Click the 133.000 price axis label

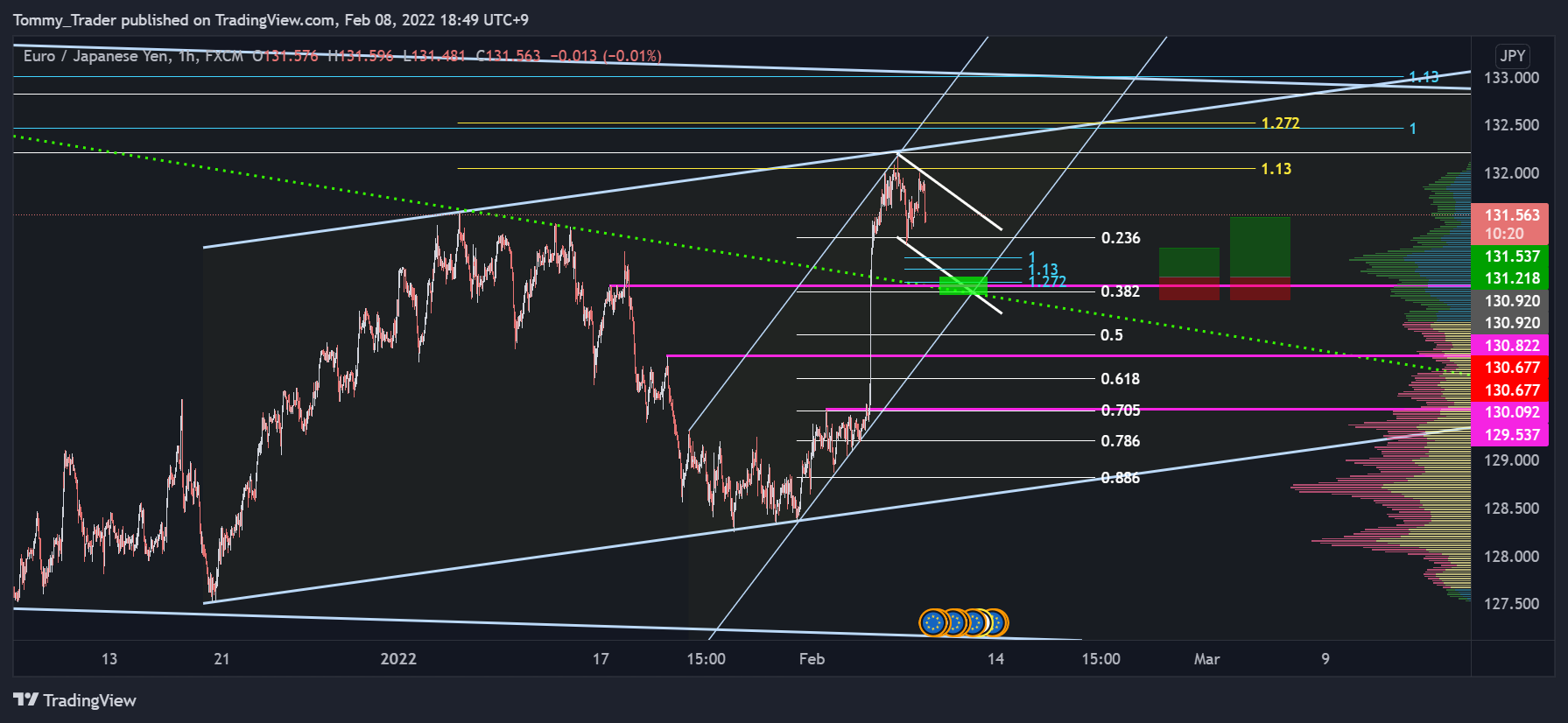pyautogui.click(x=1511, y=78)
